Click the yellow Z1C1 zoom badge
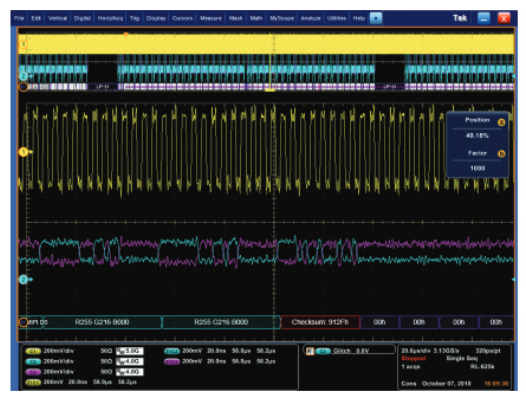526x397 pixels. (x=33, y=383)
